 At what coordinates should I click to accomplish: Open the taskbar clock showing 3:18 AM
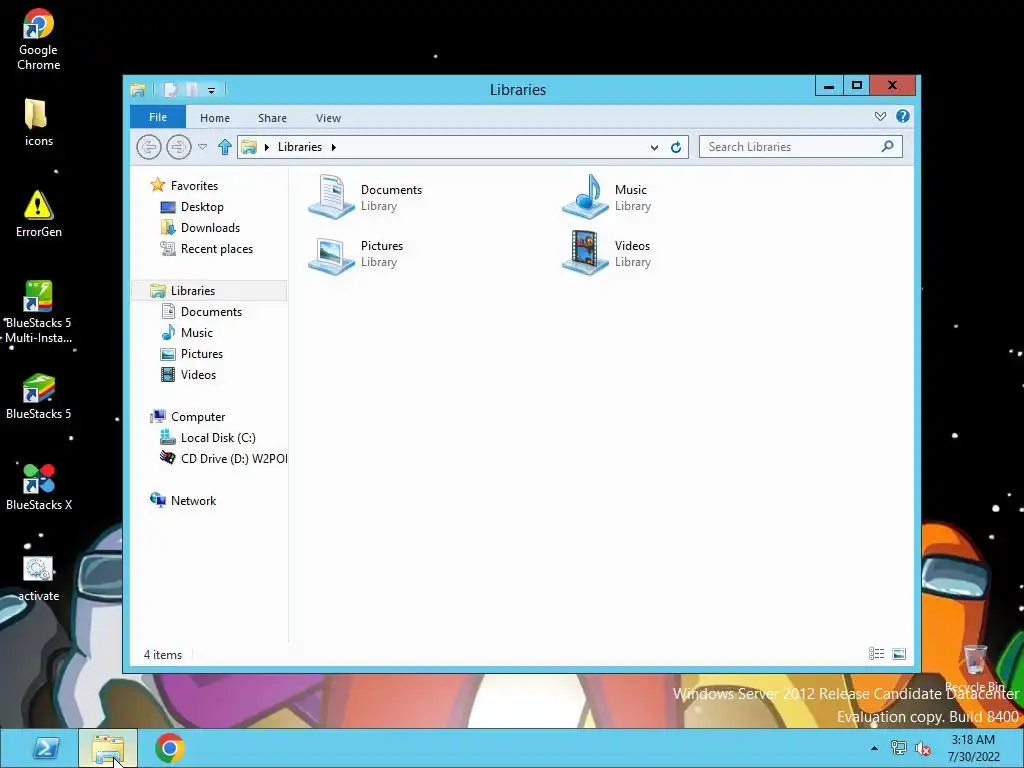pos(974,748)
